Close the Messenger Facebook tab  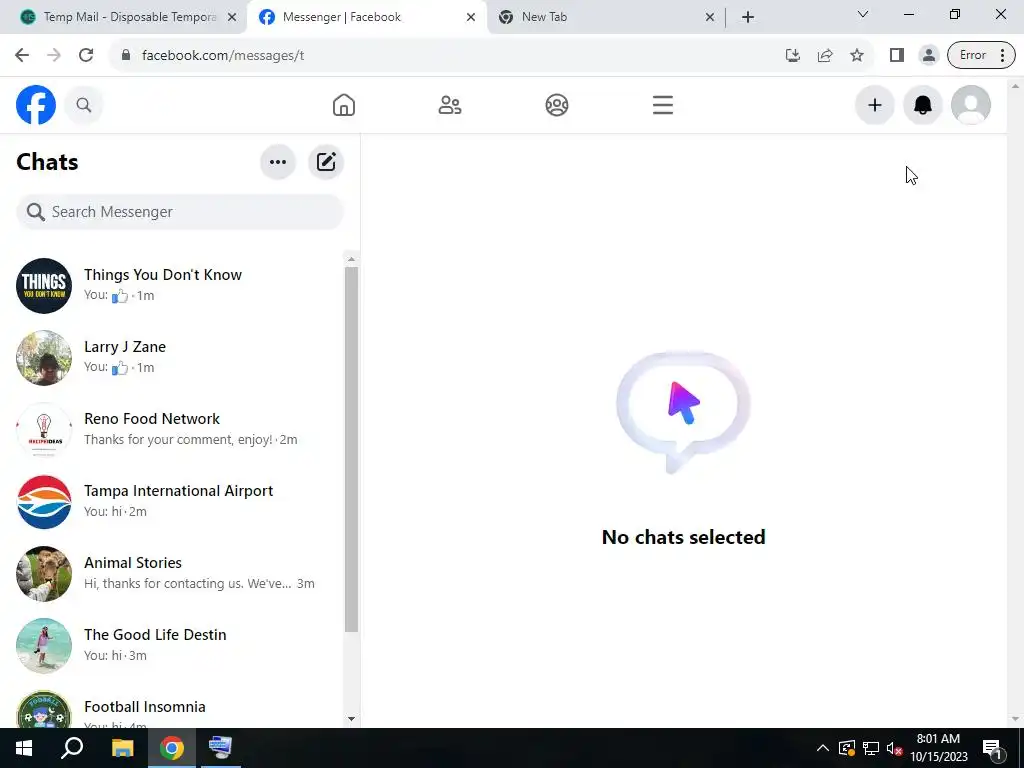pos(471,17)
